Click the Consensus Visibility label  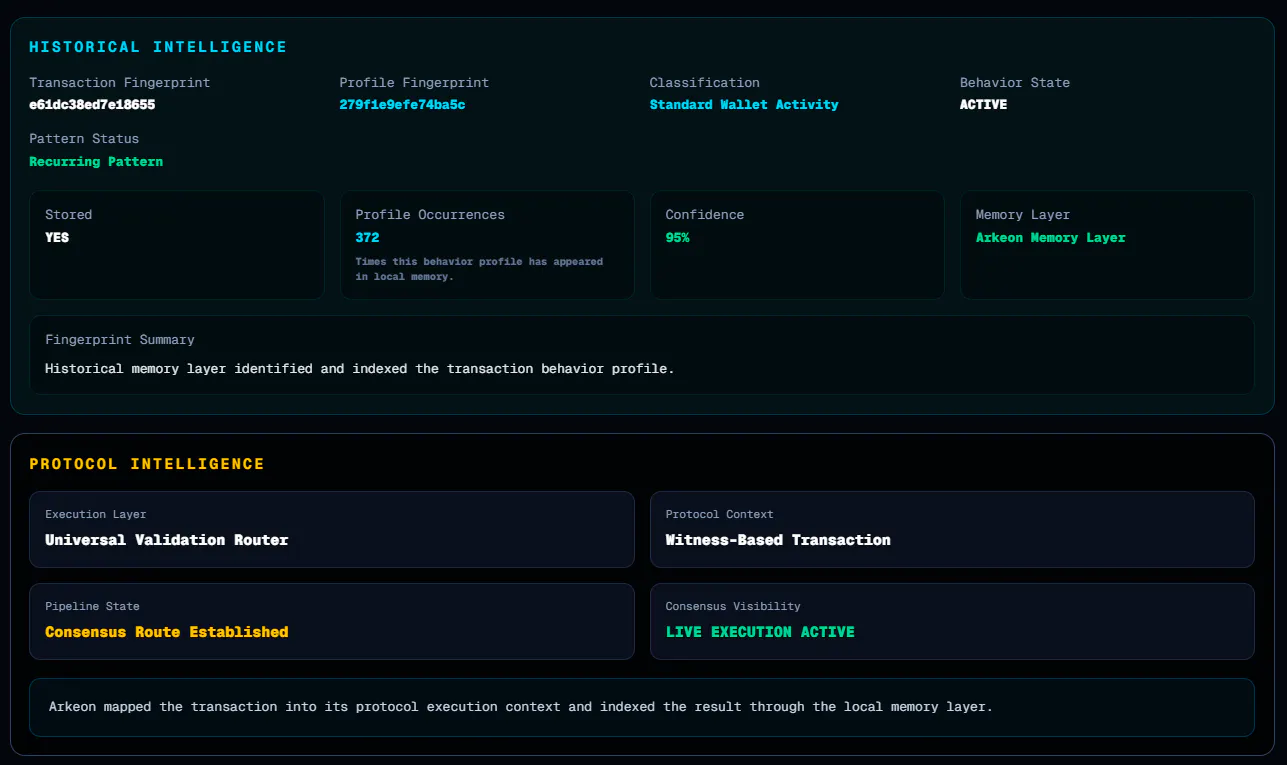[x=733, y=606]
